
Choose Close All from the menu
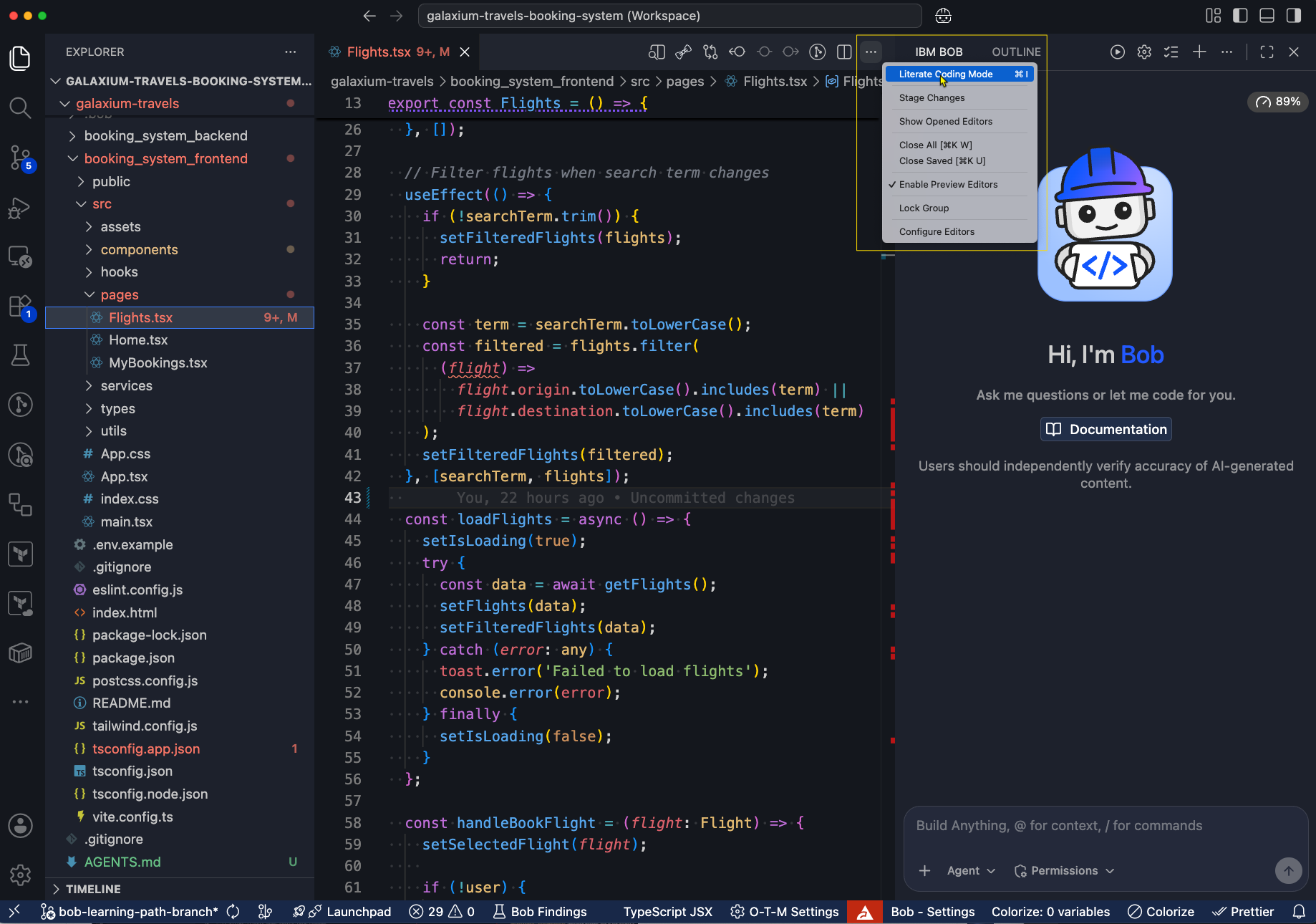[x=959, y=145]
